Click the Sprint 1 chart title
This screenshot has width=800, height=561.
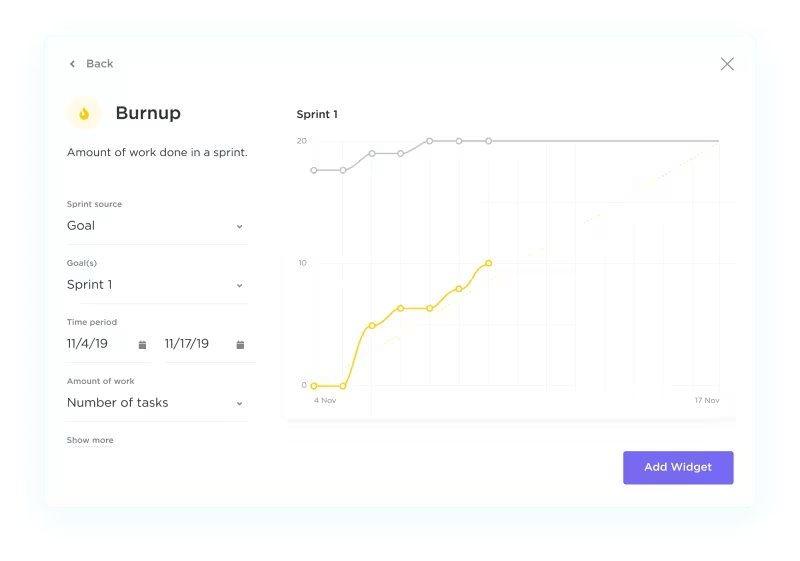(x=317, y=114)
